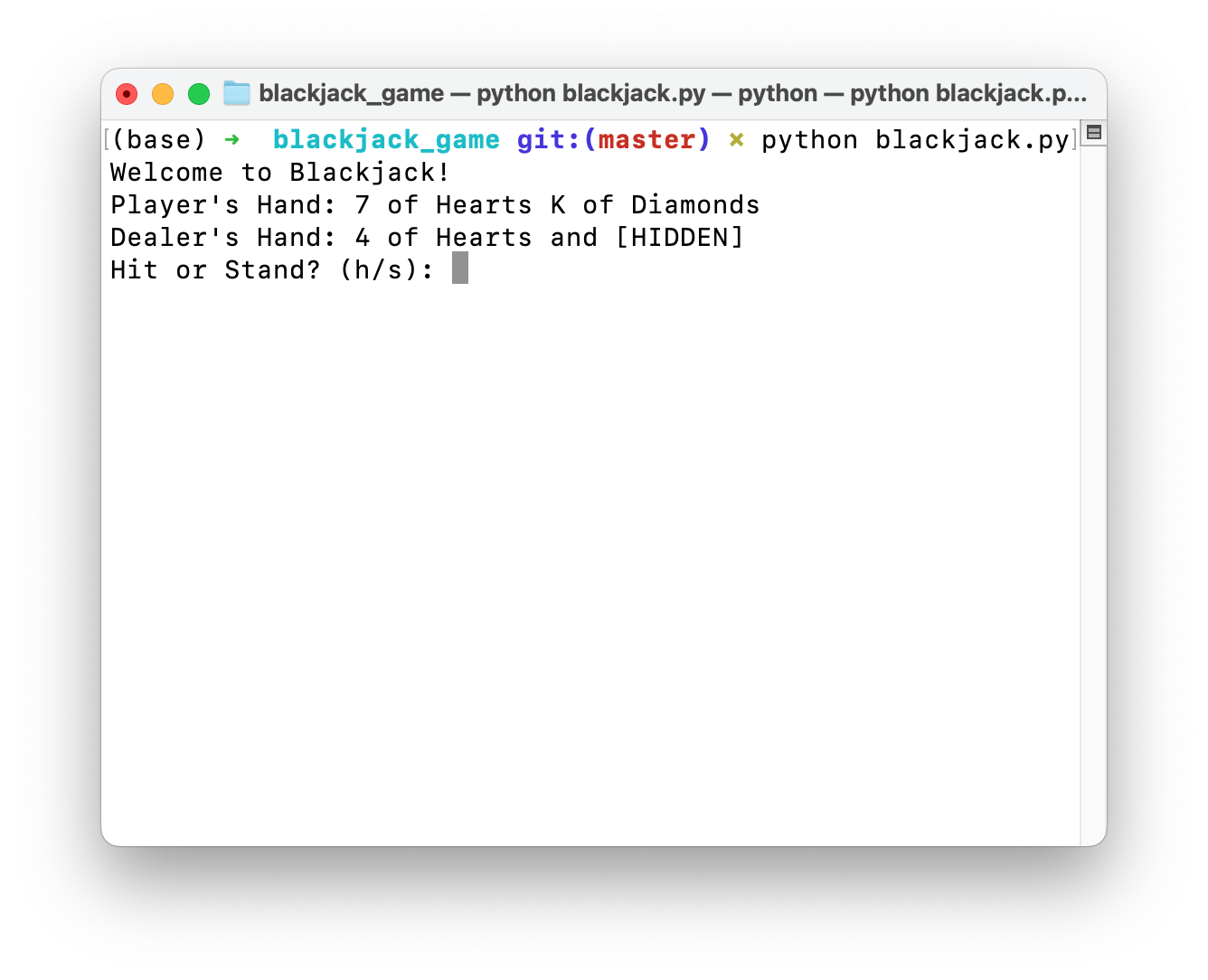Click the python blackjack.py command text

tap(916, 140)
